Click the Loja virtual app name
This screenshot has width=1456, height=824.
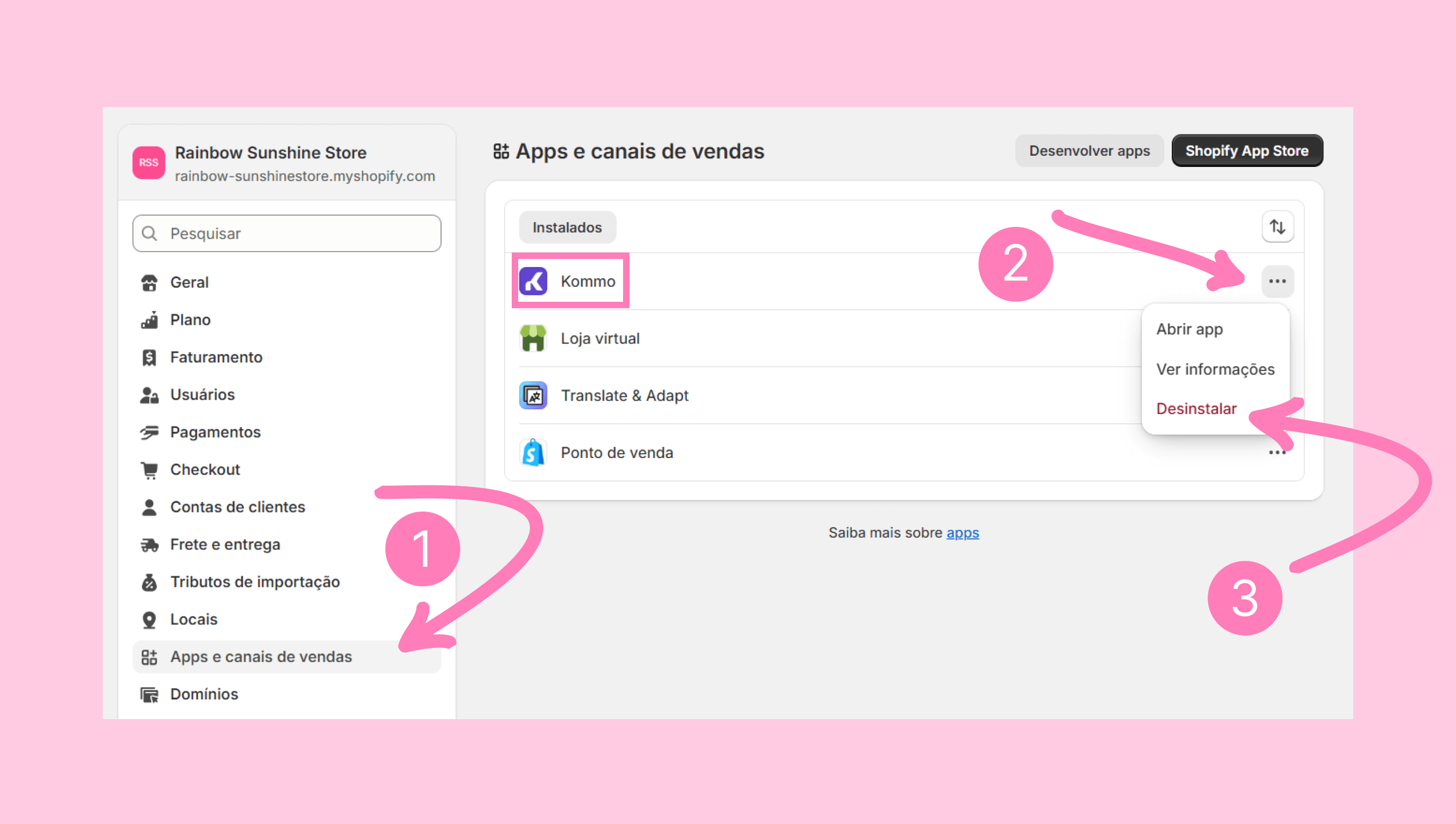pos(600,338)
